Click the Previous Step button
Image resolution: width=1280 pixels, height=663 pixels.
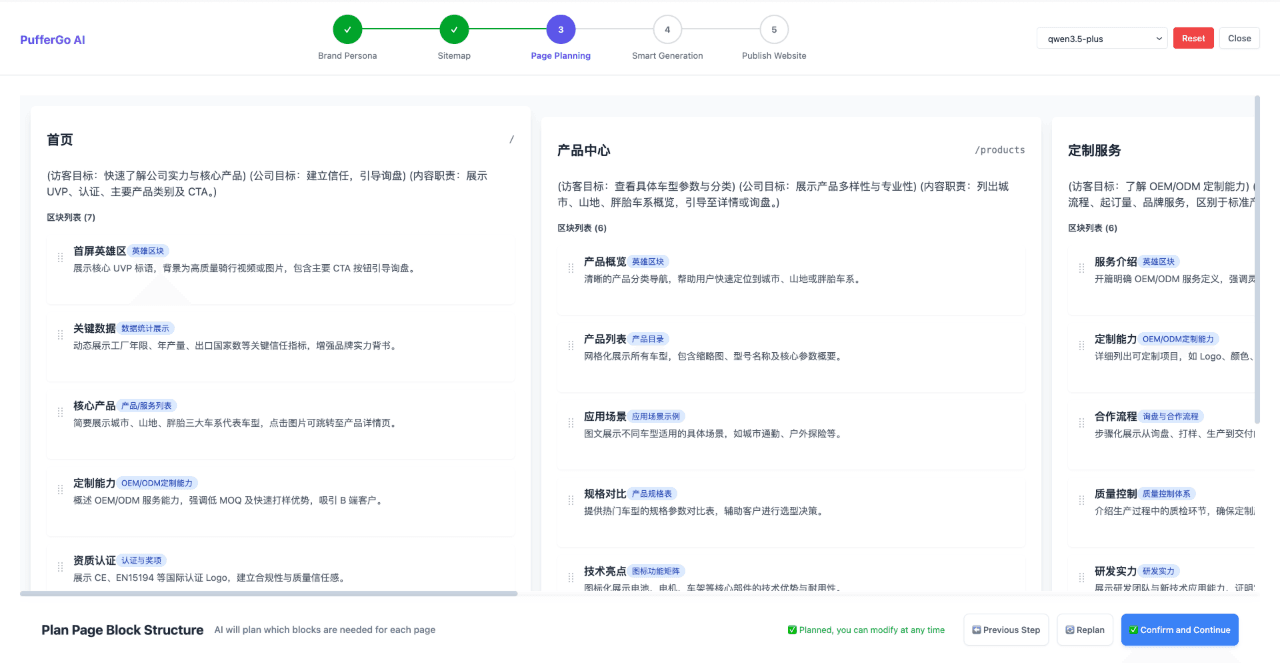(x=1005, y=630)
